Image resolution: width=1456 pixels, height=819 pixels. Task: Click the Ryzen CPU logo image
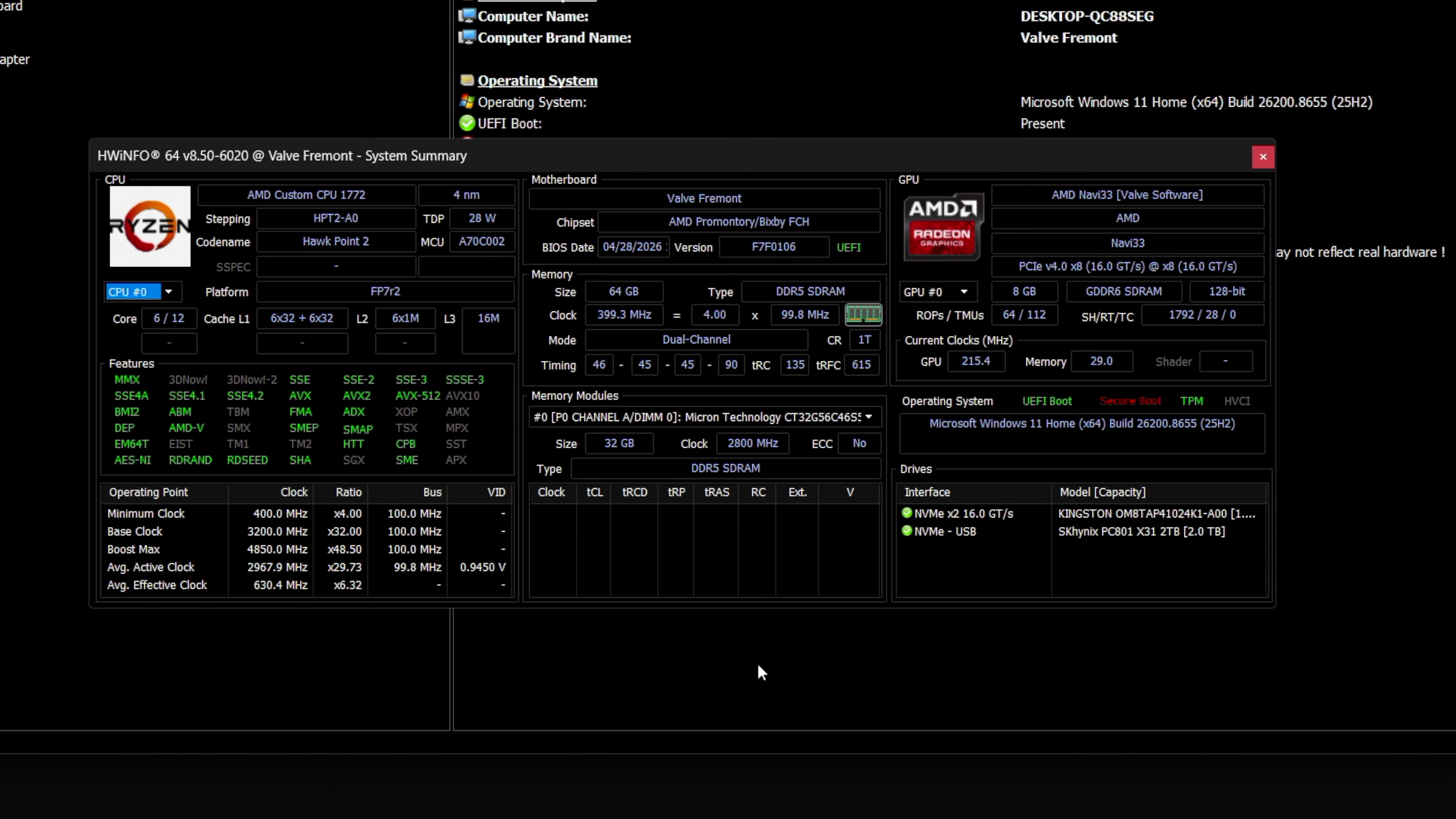coord(150,226)
